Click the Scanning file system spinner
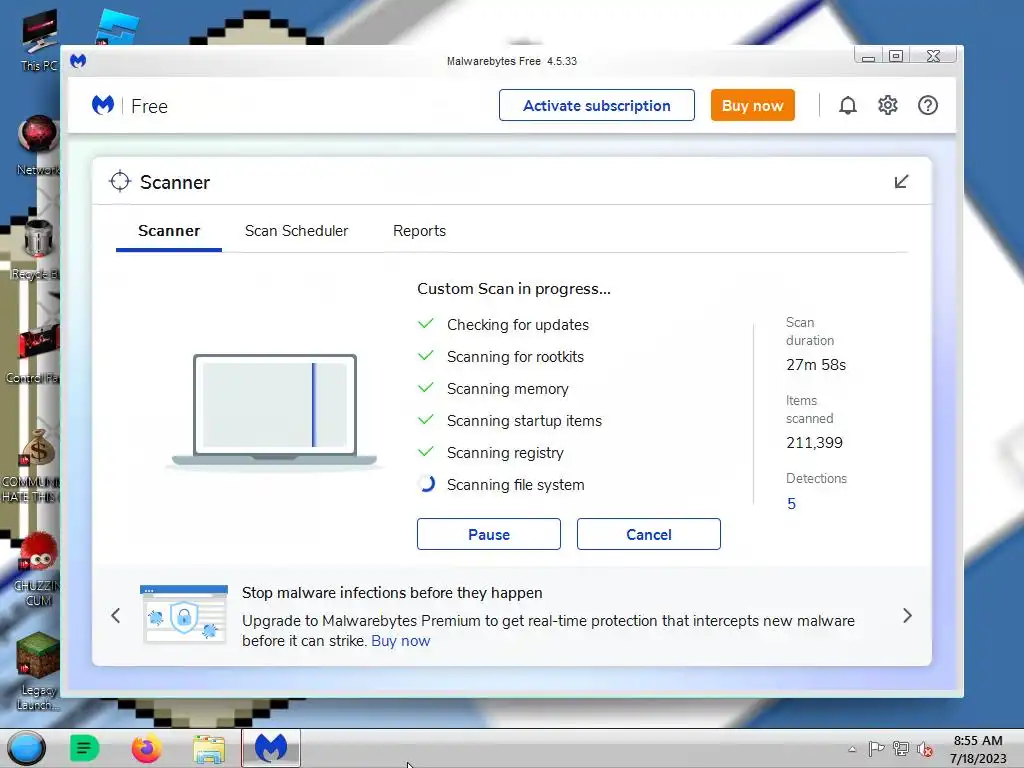 click(426, 484)
